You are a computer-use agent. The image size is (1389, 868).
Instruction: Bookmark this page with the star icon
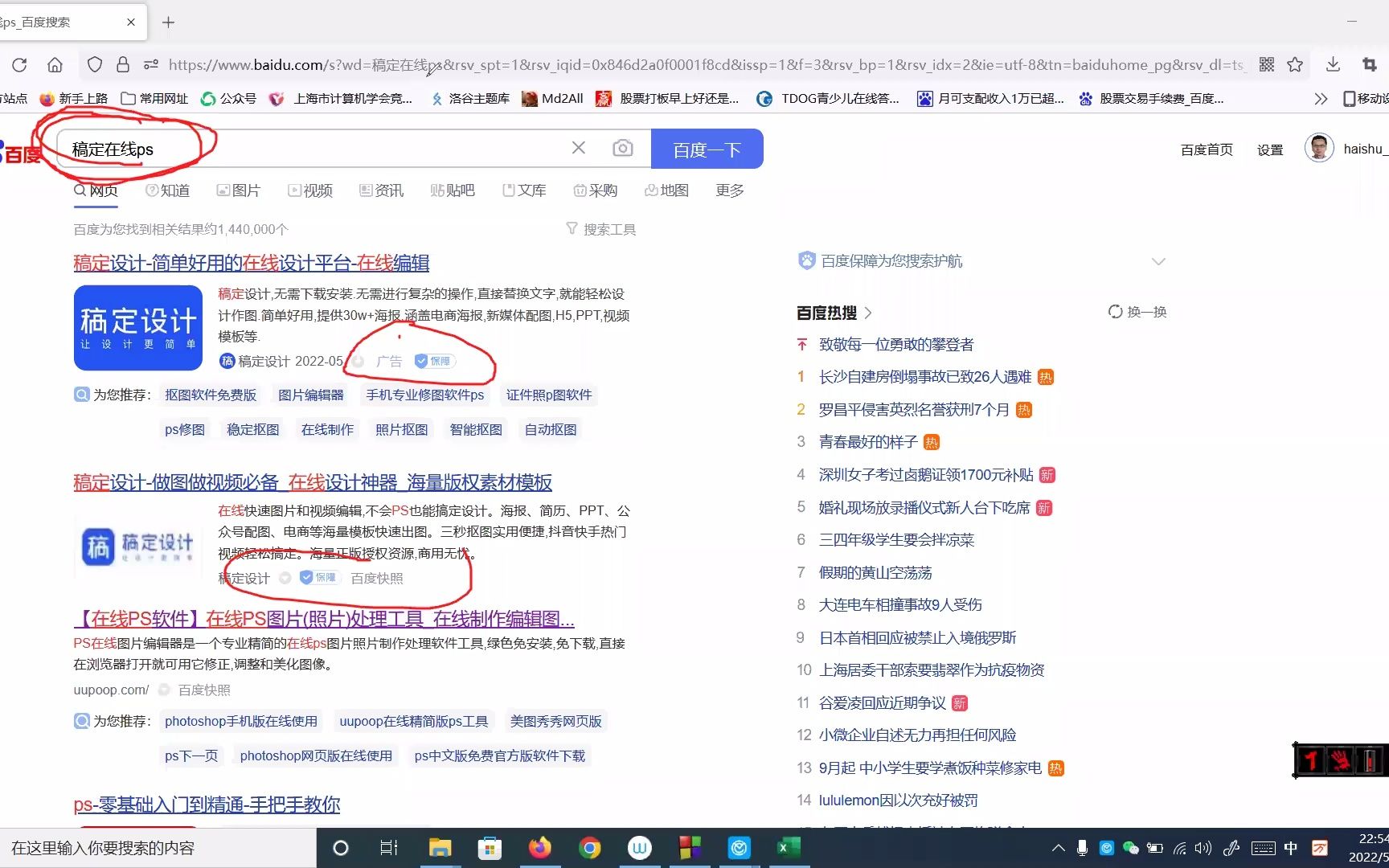(1295, 65)
